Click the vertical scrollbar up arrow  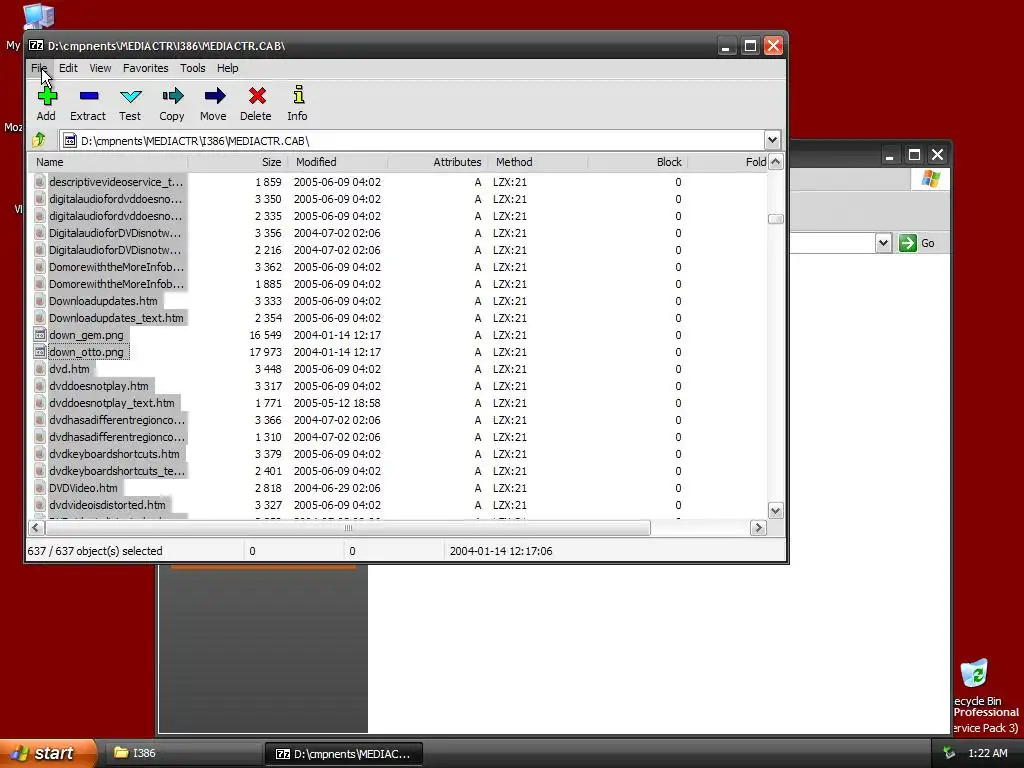(x=775, y=162)
